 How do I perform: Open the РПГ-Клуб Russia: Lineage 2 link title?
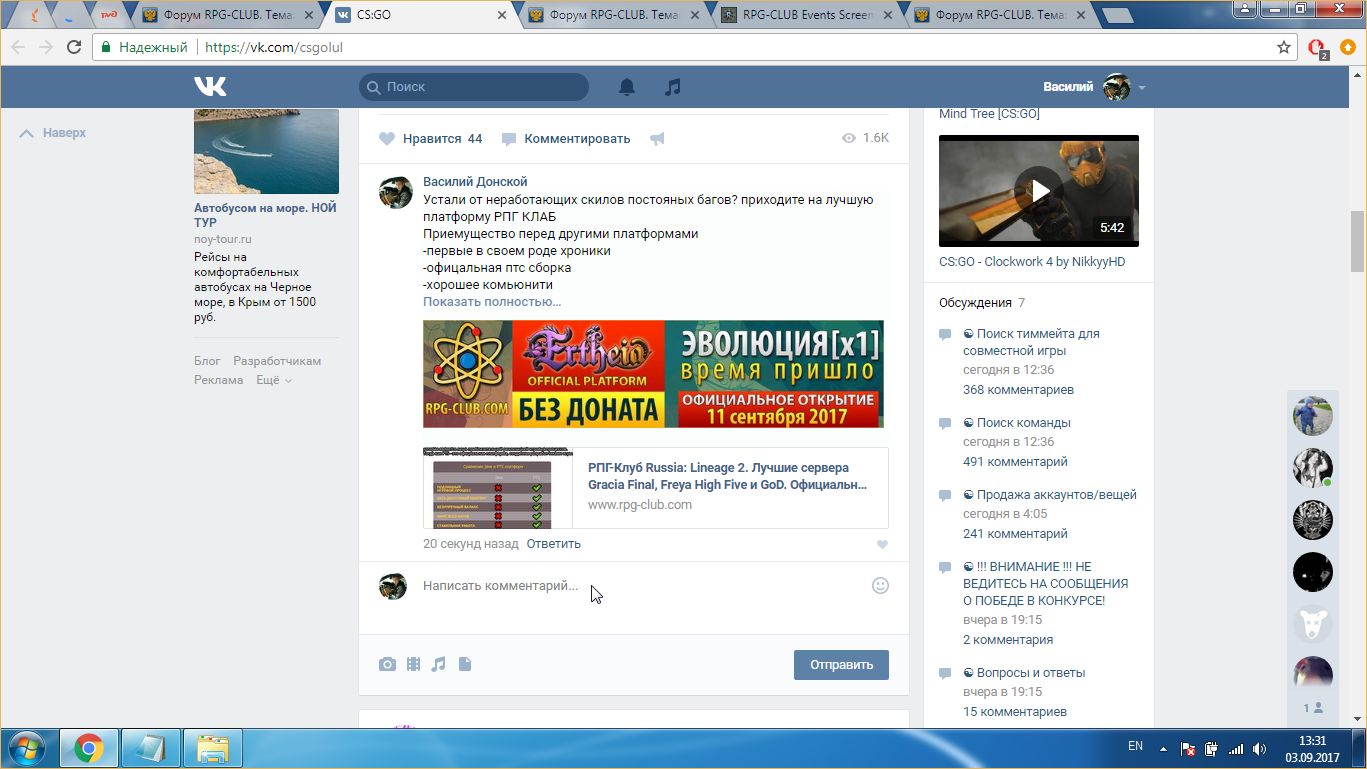[x=727, y=476]
